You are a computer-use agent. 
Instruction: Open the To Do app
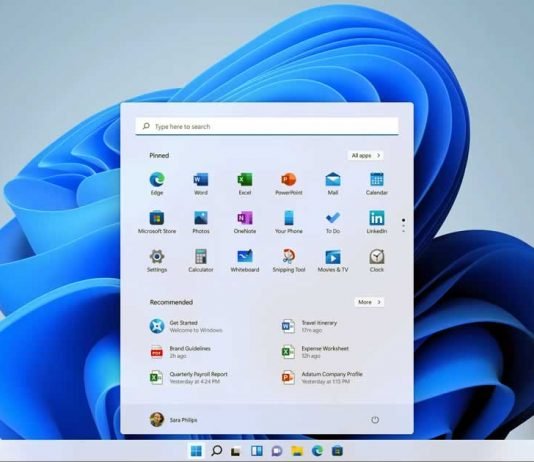point(333,222)
